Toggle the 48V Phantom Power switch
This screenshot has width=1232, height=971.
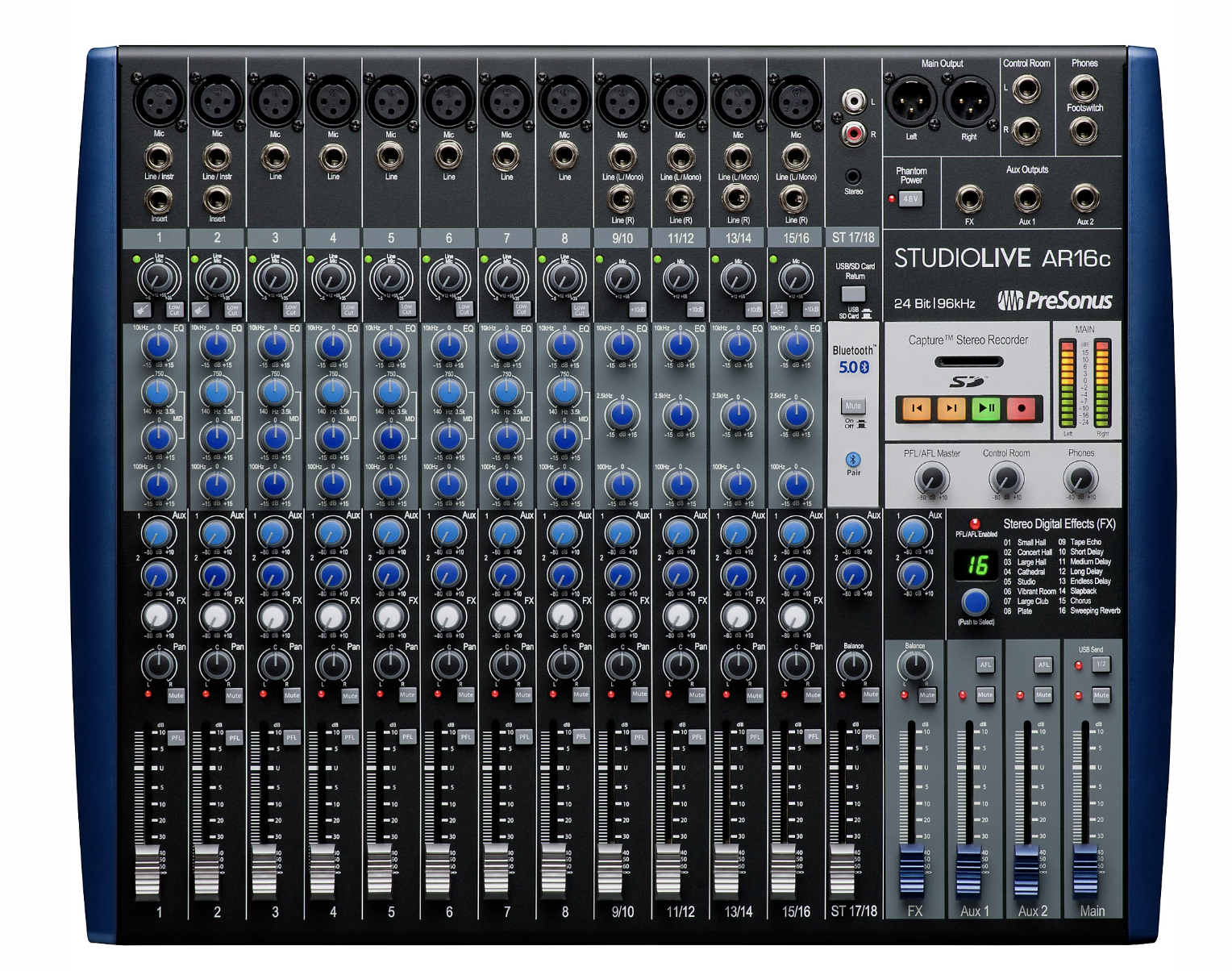coord(910,198)
